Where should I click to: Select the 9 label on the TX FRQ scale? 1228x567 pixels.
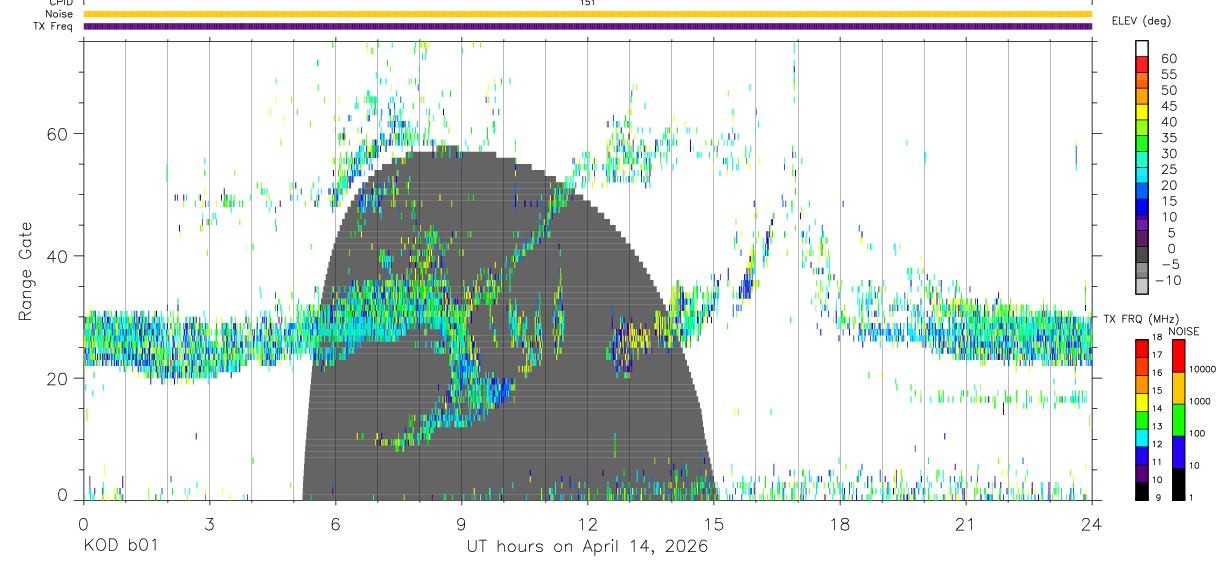[x=1159, y=497]
